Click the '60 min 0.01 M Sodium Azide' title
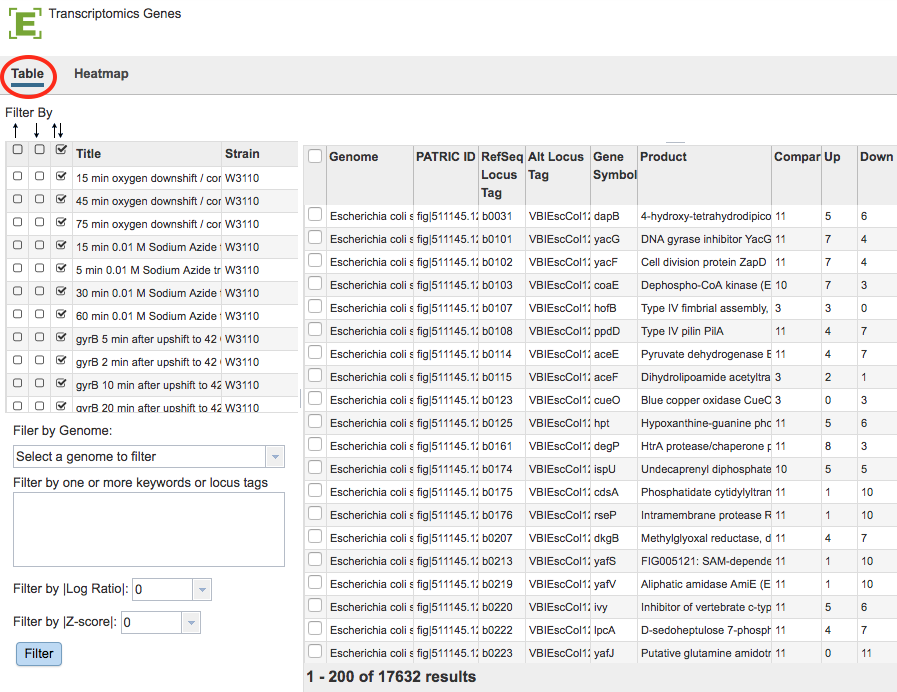 click(148, 316)
